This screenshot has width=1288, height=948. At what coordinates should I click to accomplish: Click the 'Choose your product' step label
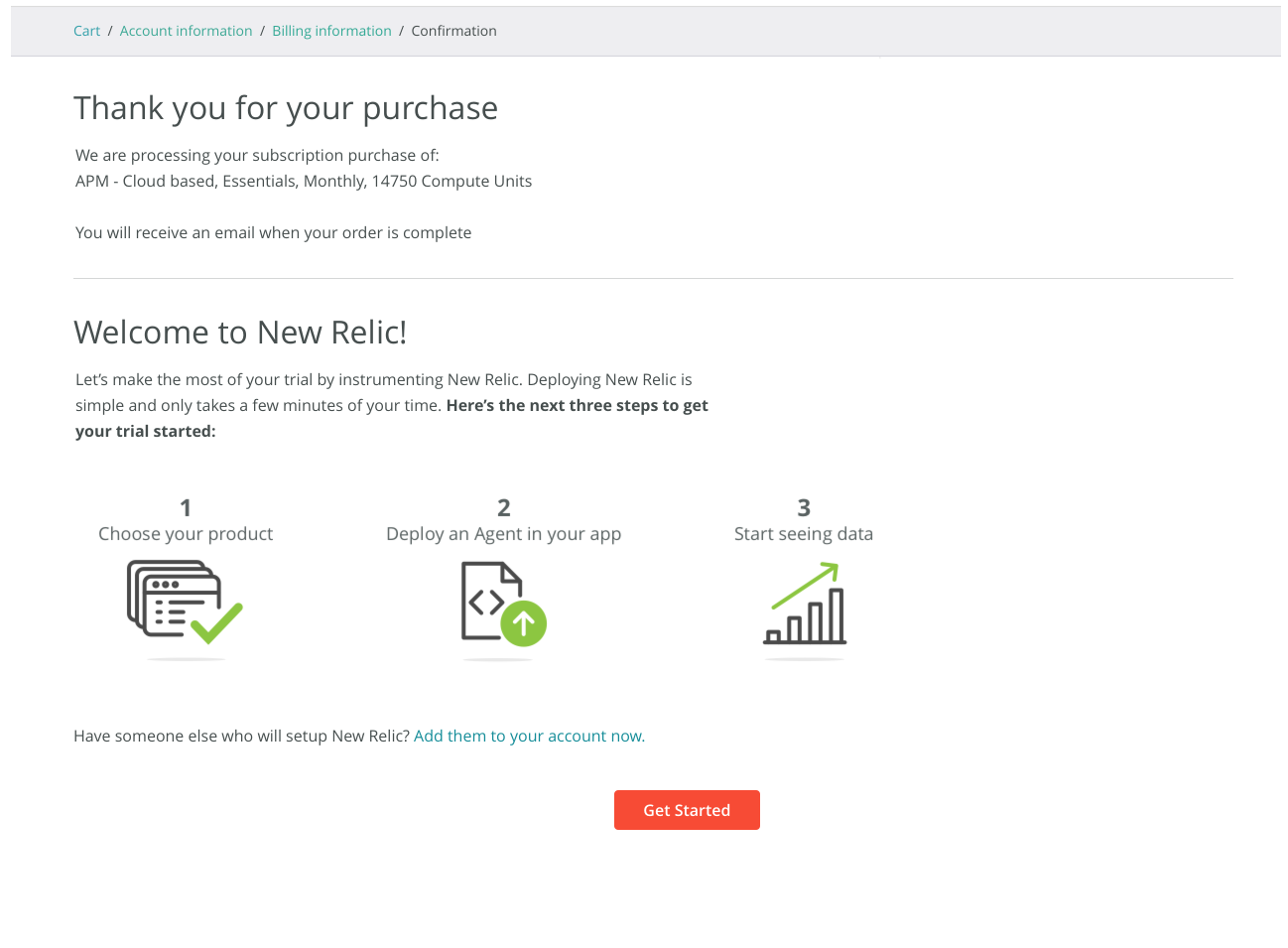coord(186,534)
